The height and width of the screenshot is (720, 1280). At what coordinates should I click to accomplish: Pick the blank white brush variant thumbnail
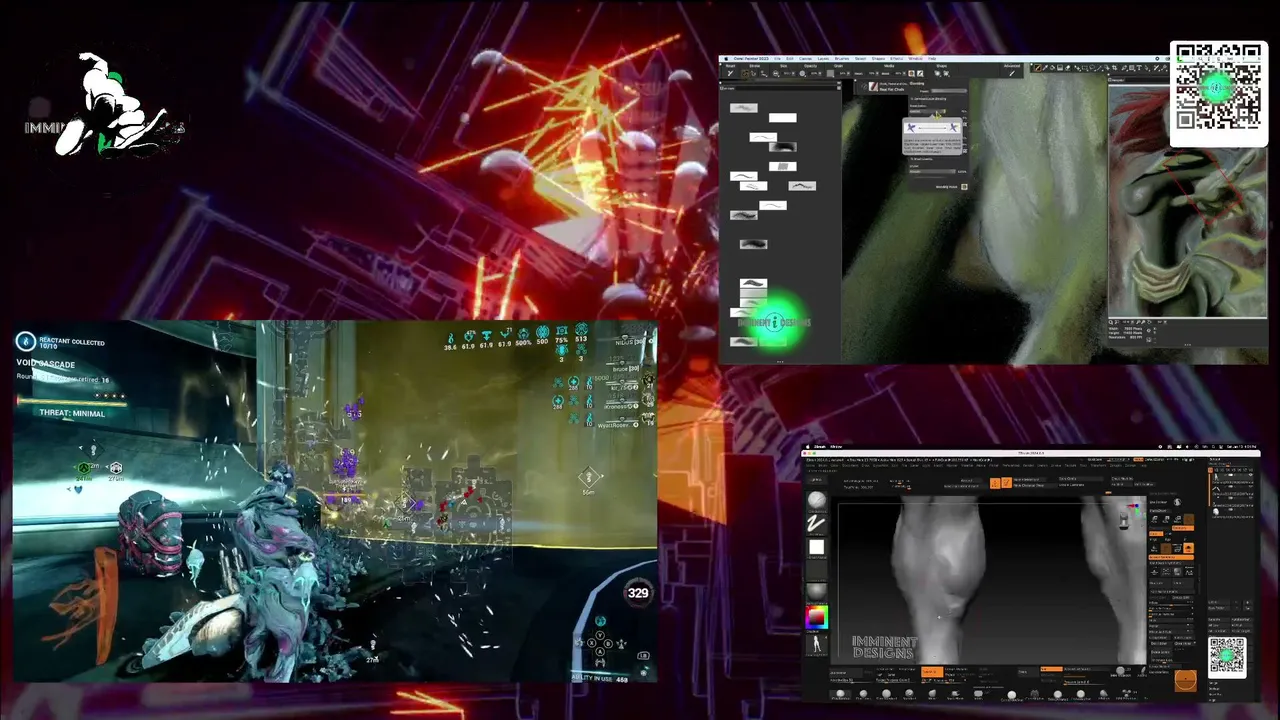point(783,118)
